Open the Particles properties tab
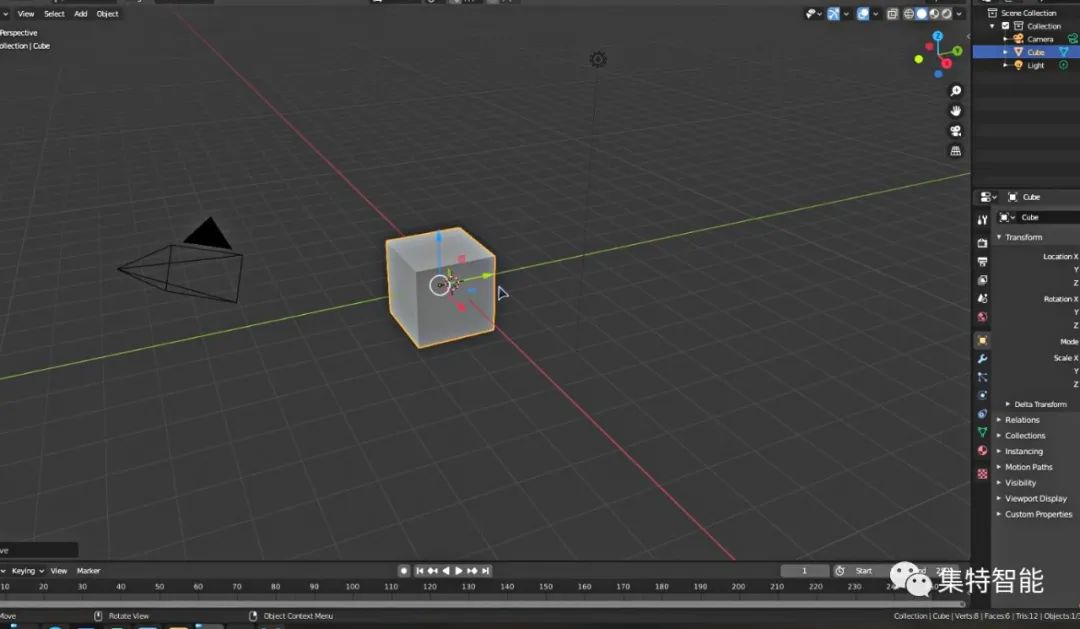1080x629 pixels. (x=982, y=378)
